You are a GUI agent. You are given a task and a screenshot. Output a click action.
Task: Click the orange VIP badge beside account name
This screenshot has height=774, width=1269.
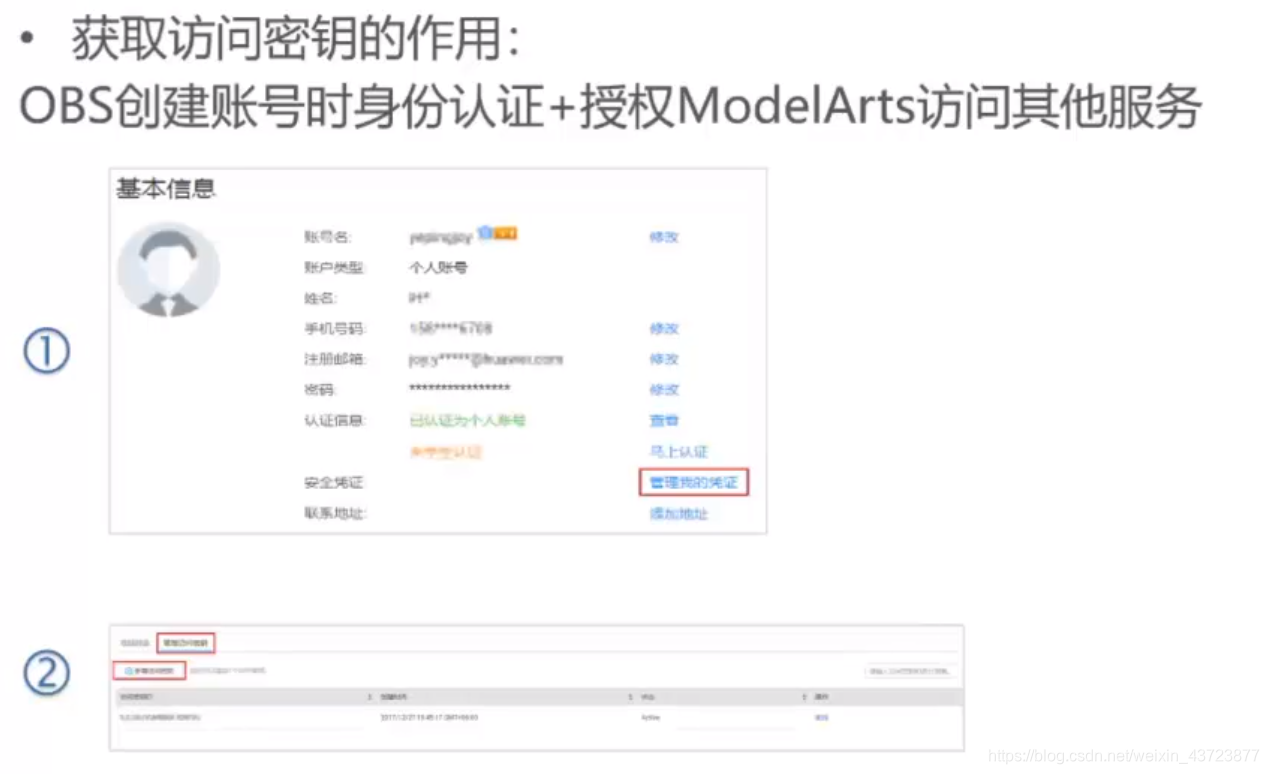tap(506, 234)
